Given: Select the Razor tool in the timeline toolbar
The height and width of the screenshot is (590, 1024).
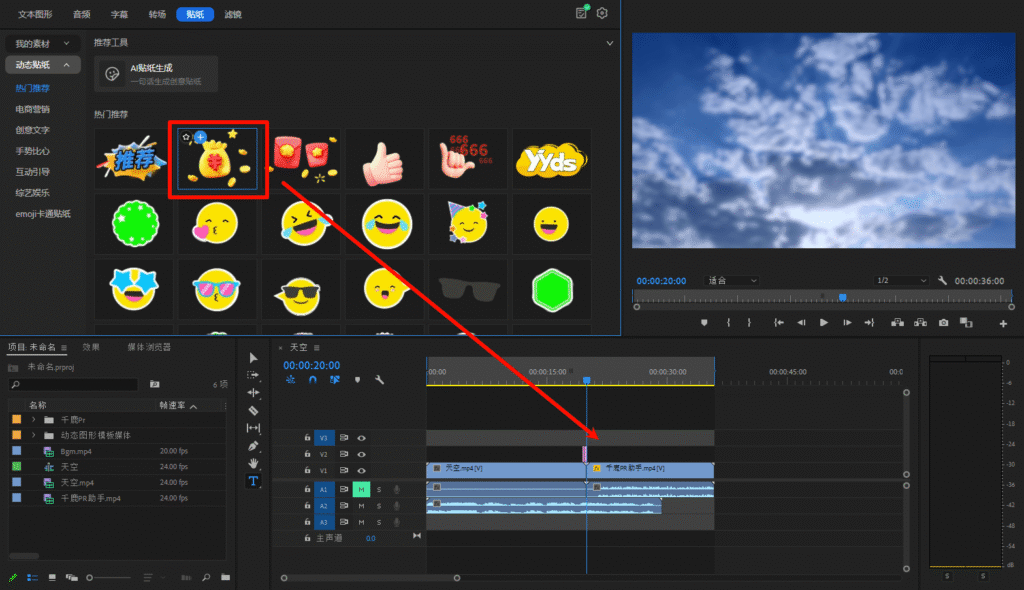Looking at the screenshot, I should pyautogui.click(x=253, y=410).
